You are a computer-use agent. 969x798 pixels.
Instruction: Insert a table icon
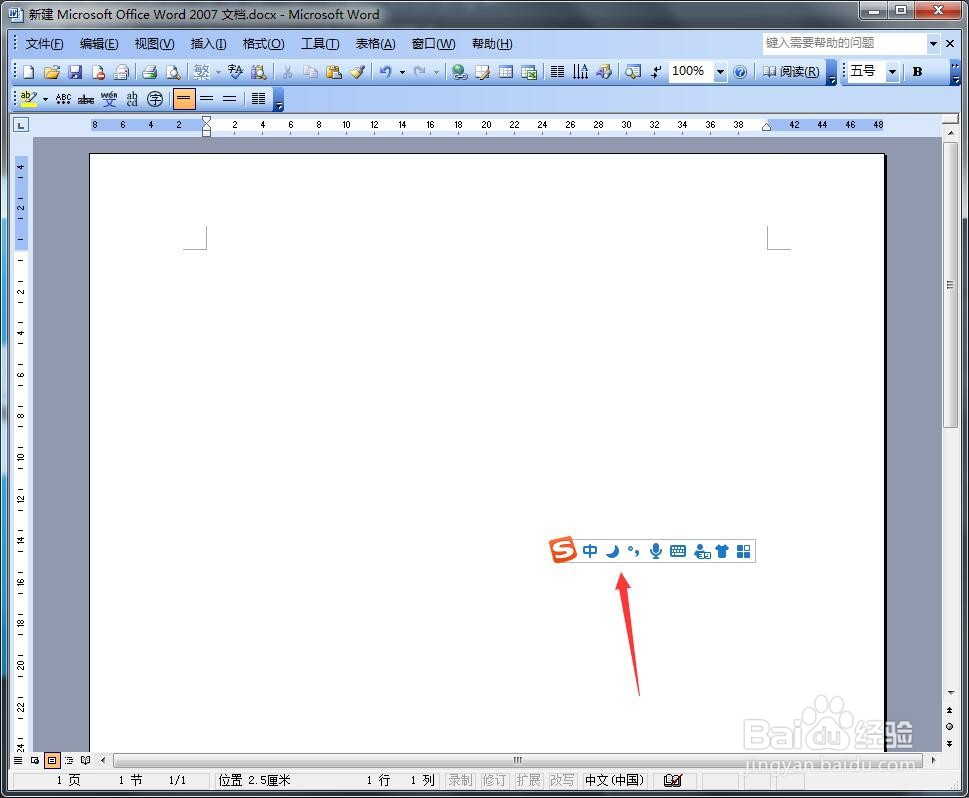506,72
